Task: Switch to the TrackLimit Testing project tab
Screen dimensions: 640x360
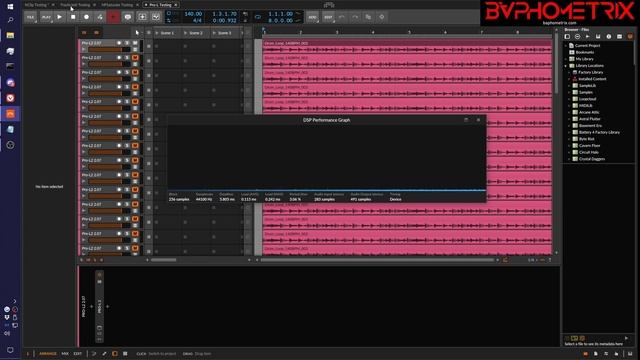Action: click(x=75, y=5)
